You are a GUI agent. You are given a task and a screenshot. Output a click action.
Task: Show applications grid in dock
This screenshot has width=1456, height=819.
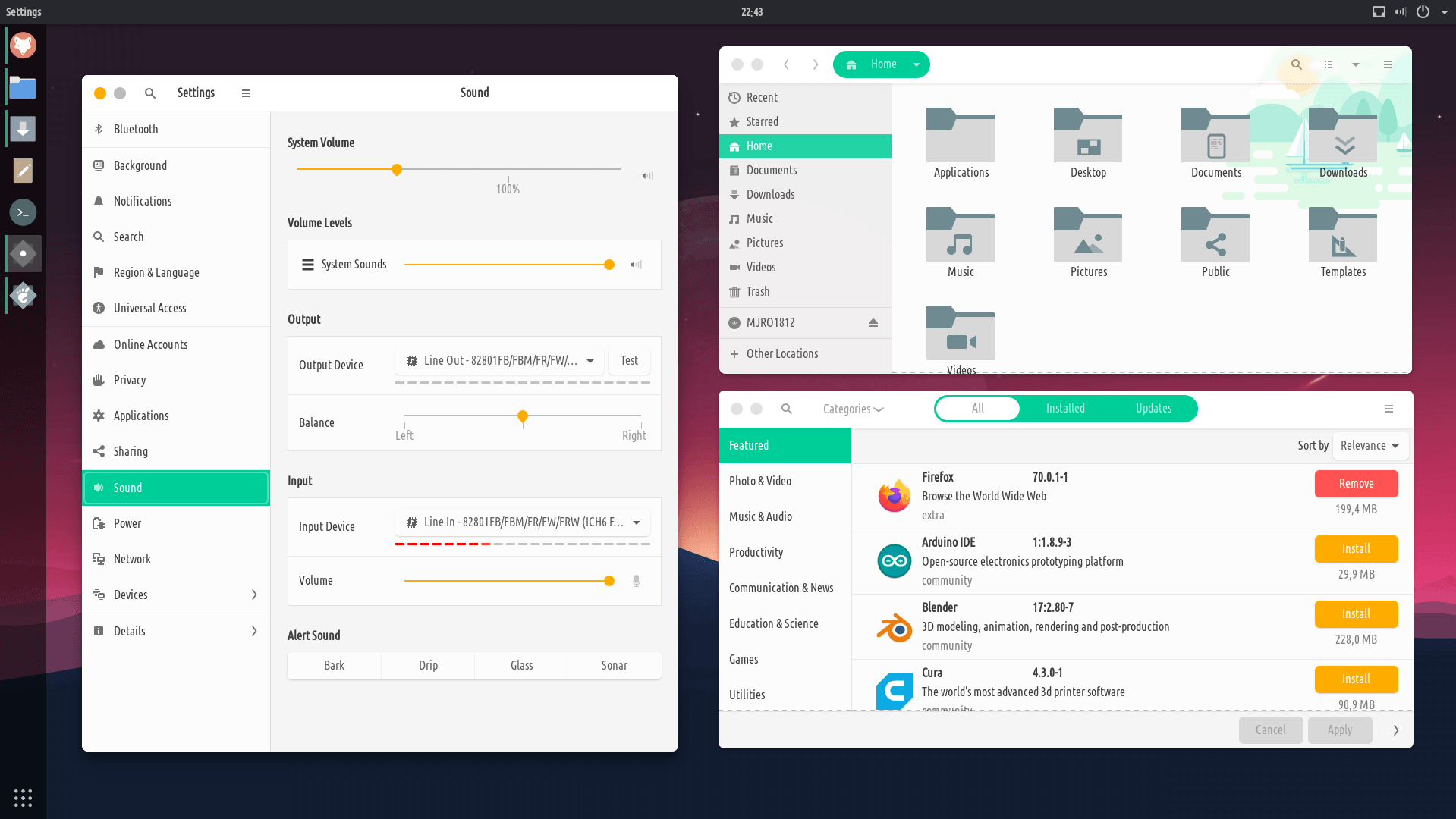[23, 798]
